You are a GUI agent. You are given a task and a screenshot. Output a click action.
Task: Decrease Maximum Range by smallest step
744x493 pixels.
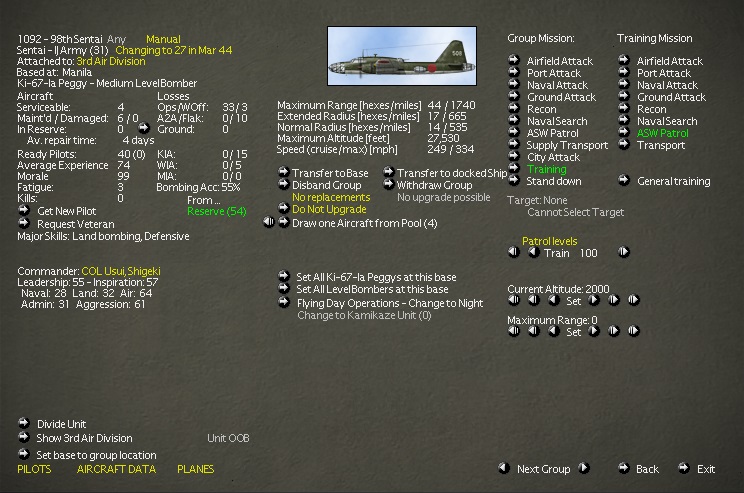[x=554, y=331]
